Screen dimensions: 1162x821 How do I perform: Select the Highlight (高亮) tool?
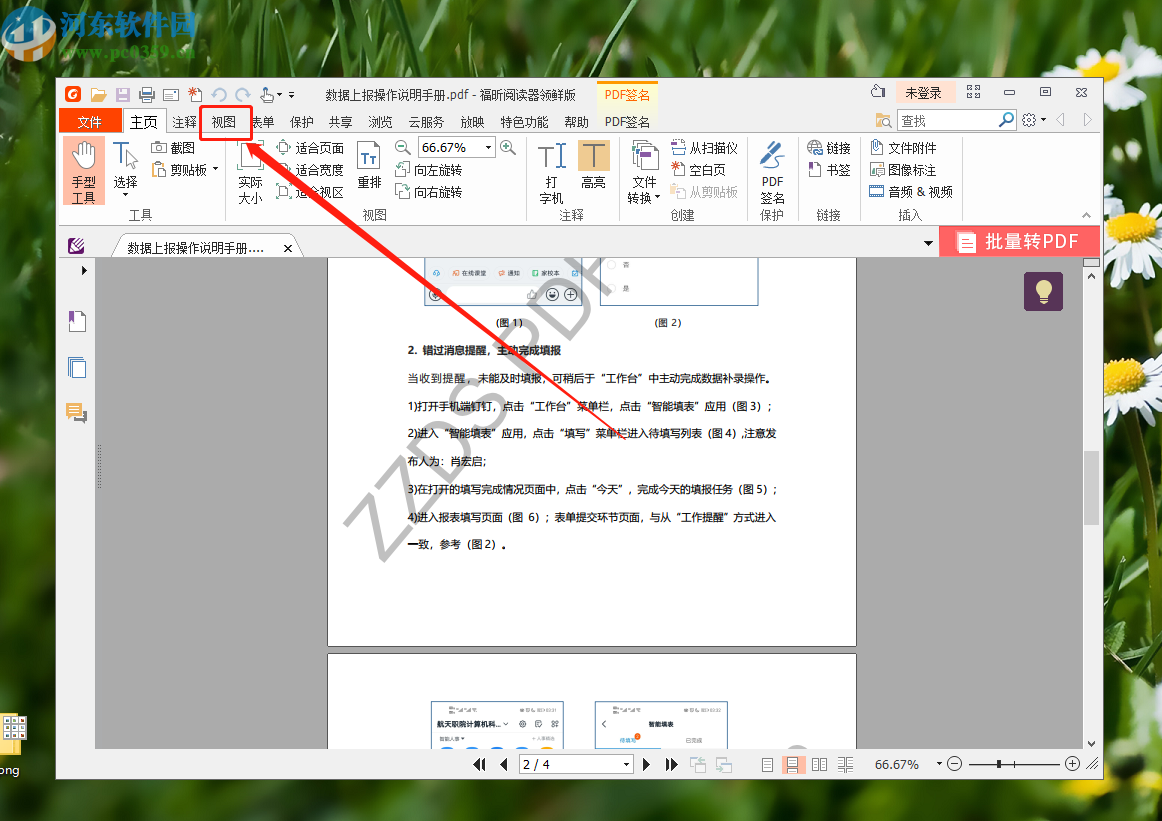[593, 166]
